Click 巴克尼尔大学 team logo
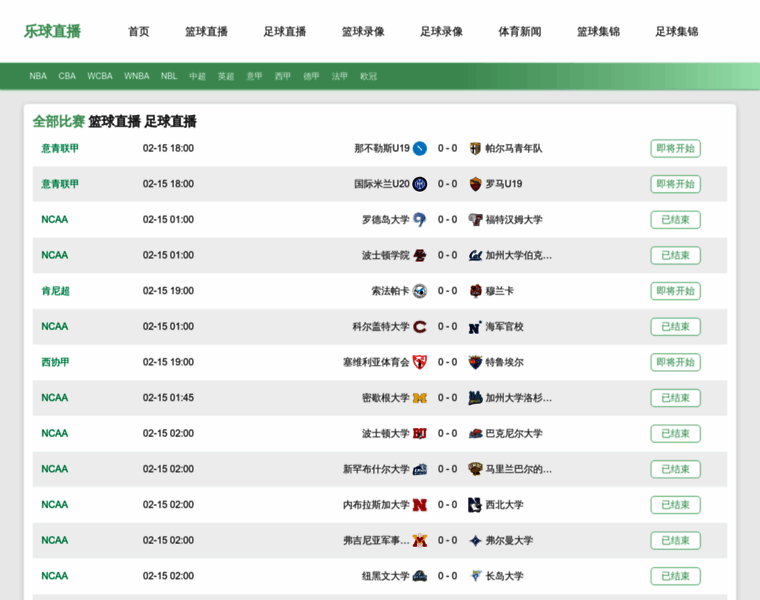760x600 pixels. click(x=475, y=433)
